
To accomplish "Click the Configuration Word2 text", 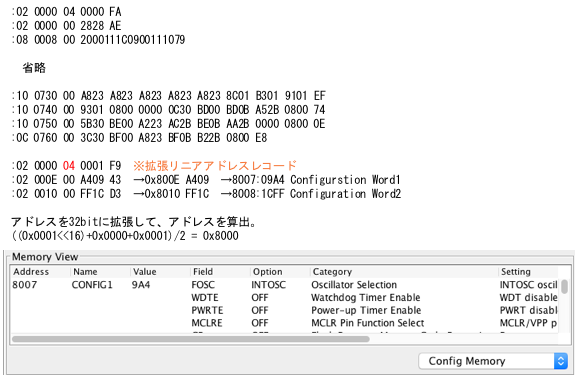I will [345, 194].
